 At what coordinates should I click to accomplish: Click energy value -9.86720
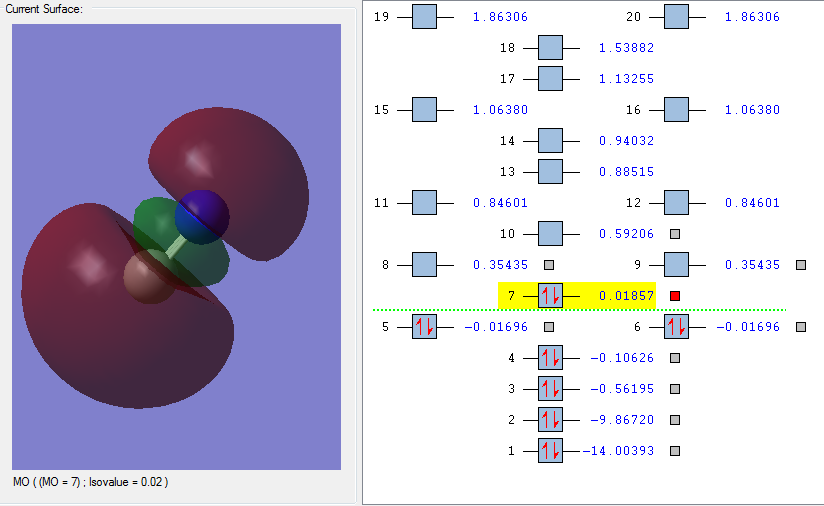(622, 420)
